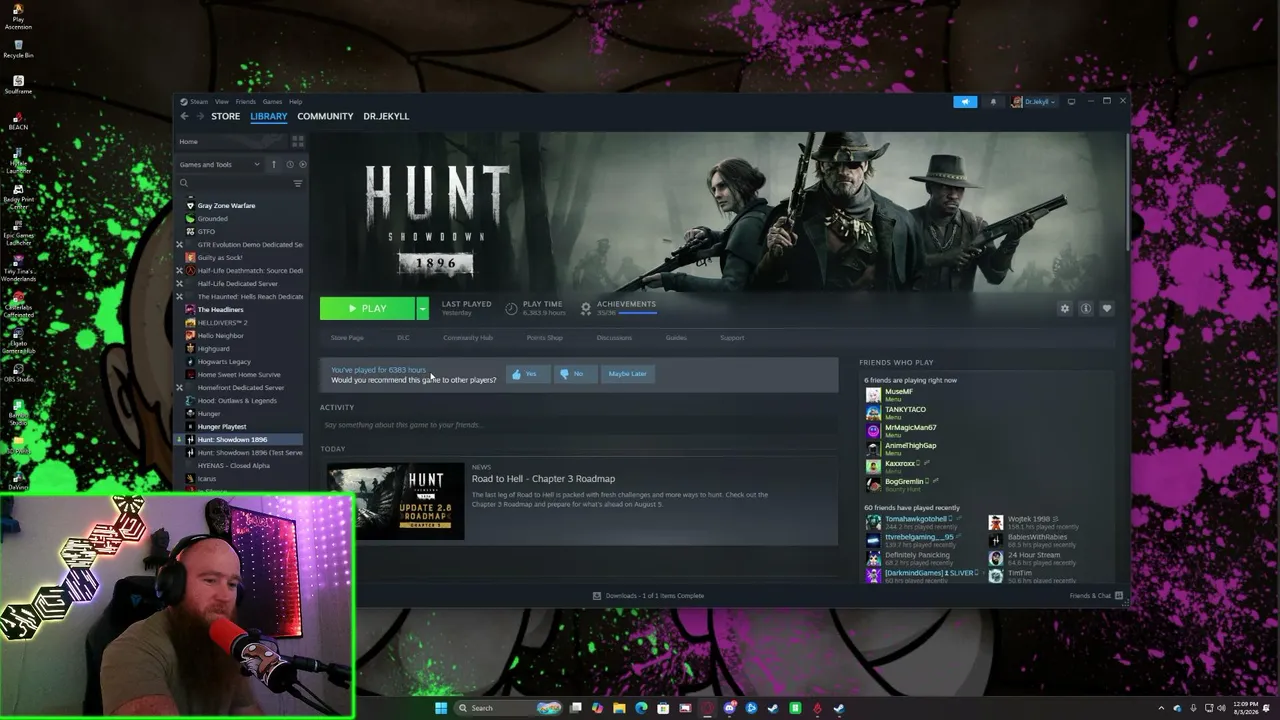Viewport: 1280px width, 720px height.
Task: Select The Headliners in library list
Action: click(x=220, y=310)
